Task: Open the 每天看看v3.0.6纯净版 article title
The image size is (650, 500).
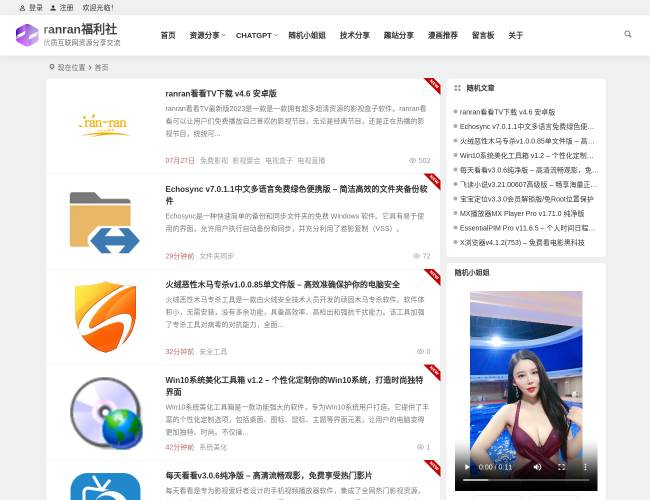Action: click(x=269, y=476)
